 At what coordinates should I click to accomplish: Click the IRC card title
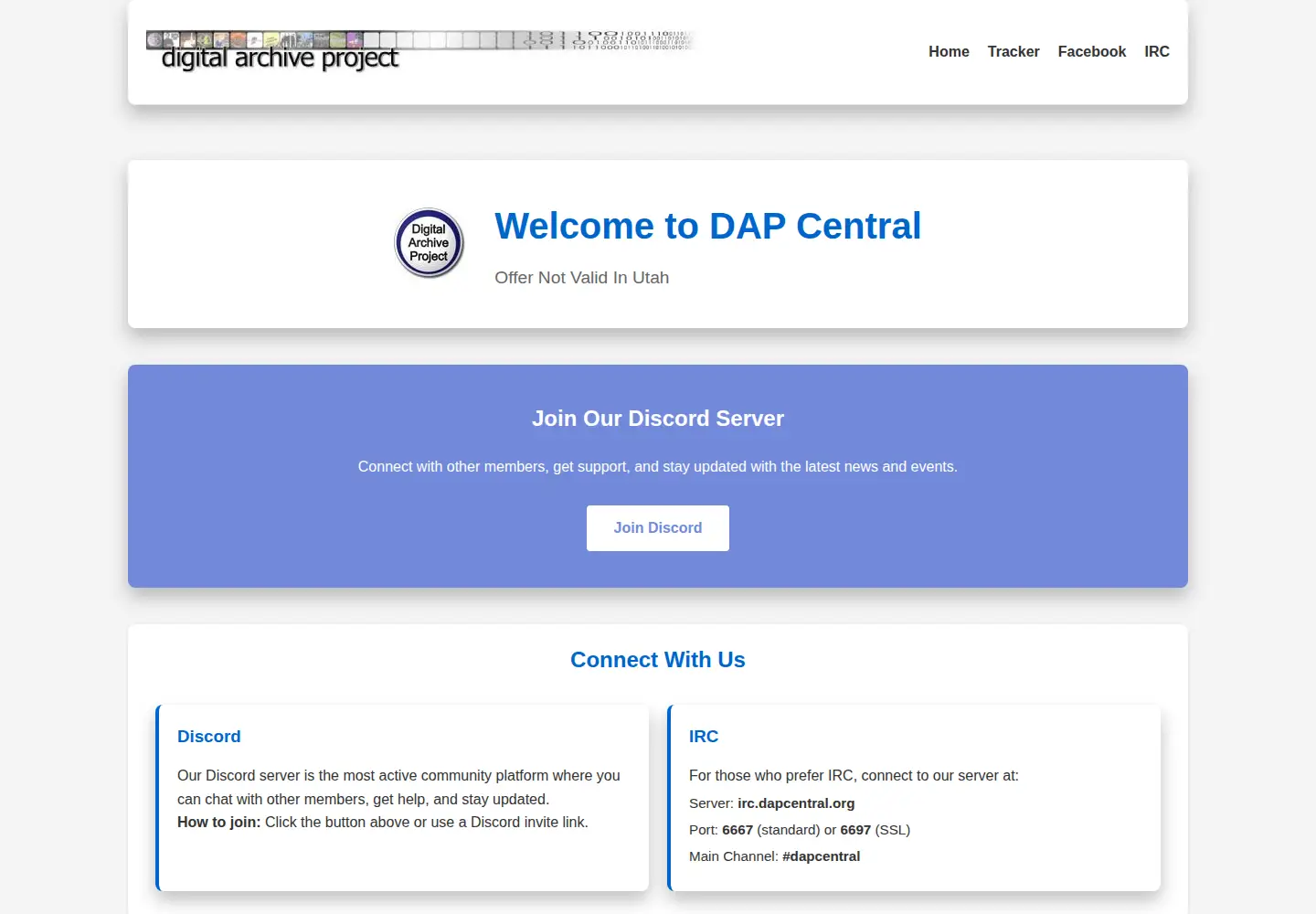click(704, 737)
